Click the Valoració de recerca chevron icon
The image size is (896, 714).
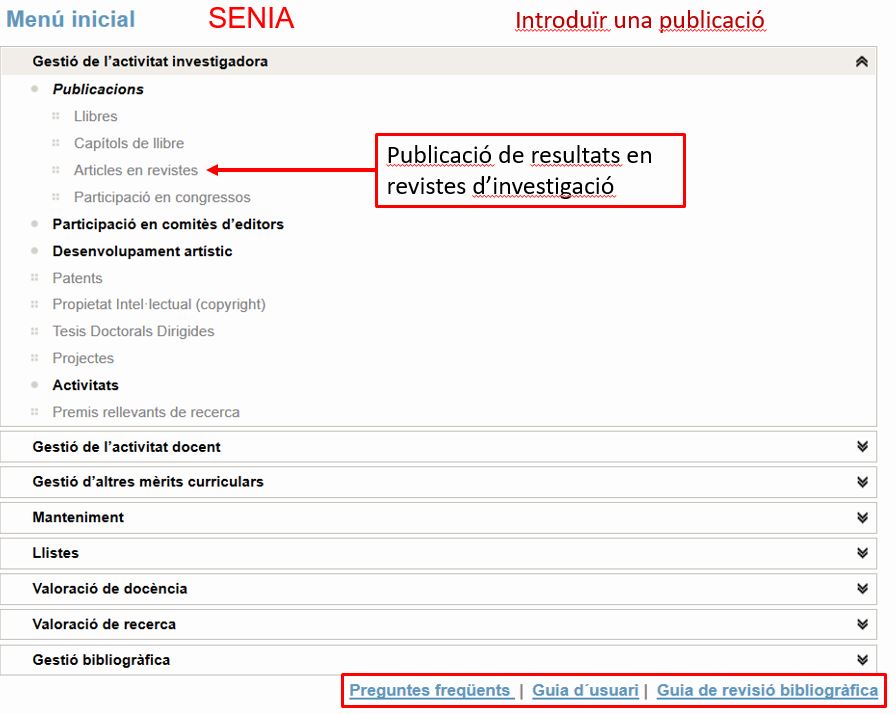click(x=862, y=624)
